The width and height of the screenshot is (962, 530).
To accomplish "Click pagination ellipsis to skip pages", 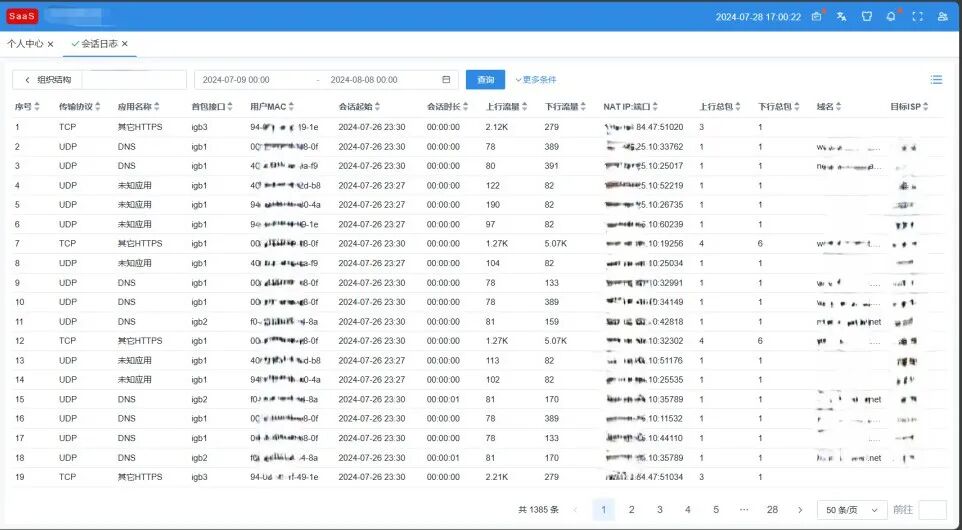I will [x=744, y=510].
